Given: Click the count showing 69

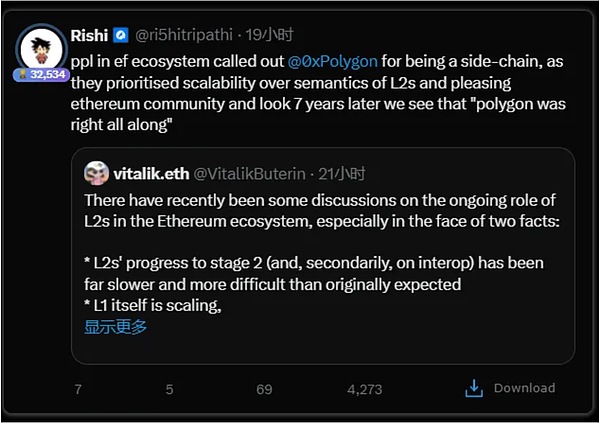Looking at the screenshot, I should coord(264,388).
